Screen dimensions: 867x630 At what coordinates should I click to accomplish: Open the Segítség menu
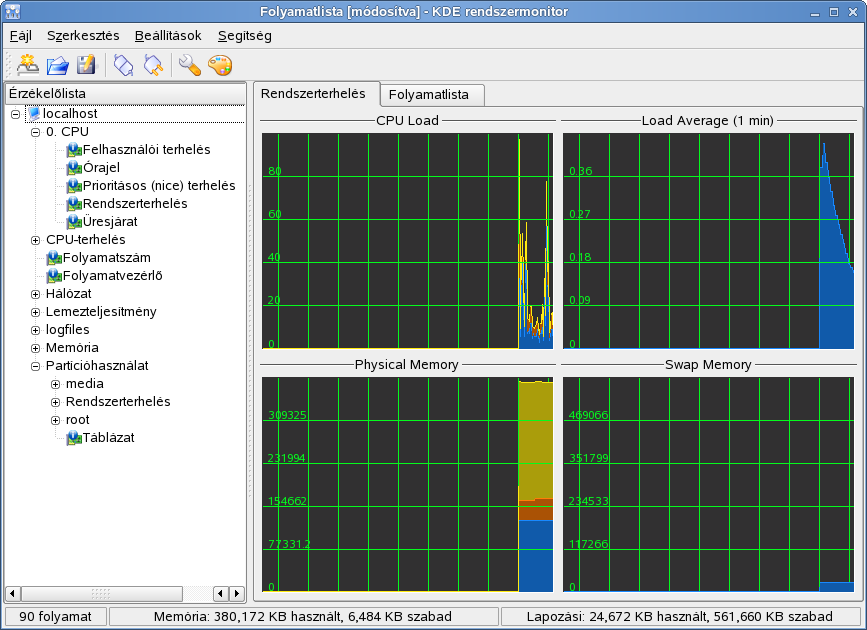[244, 36]
